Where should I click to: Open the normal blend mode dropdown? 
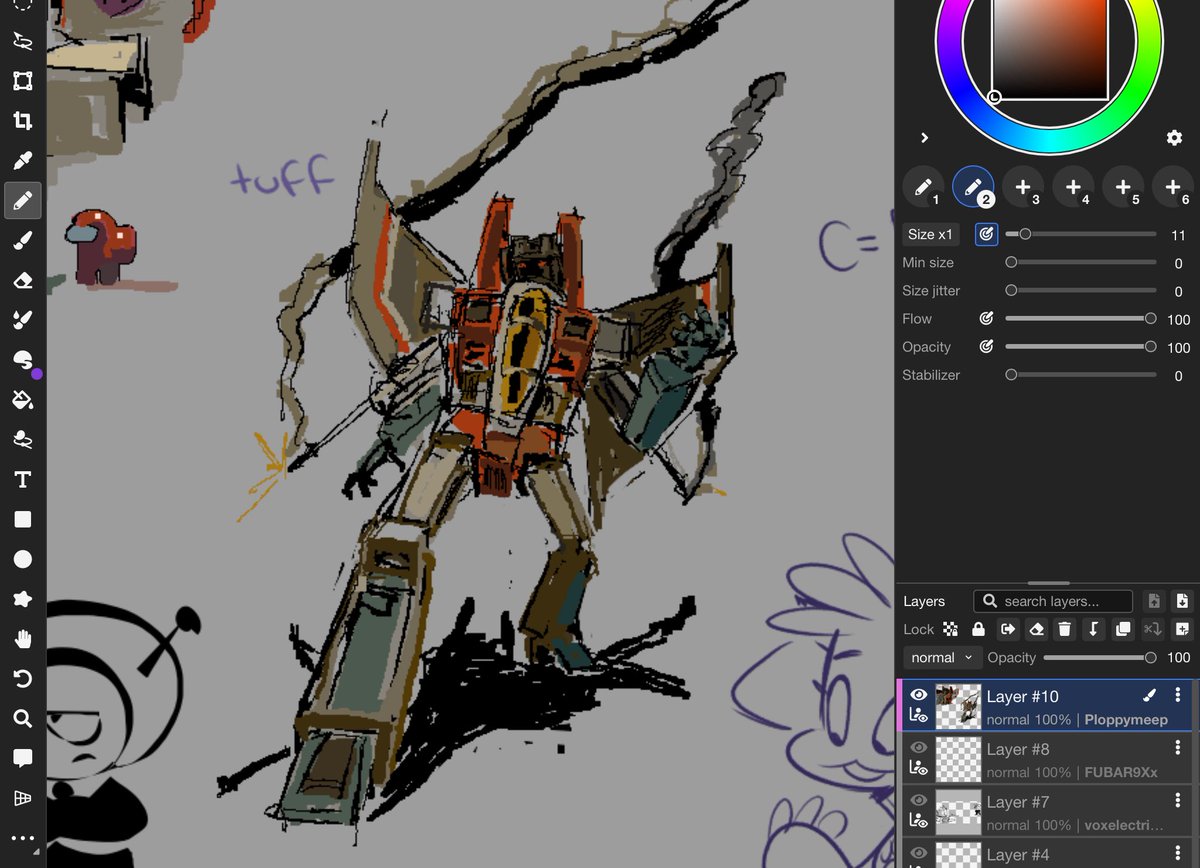(941, 657)
